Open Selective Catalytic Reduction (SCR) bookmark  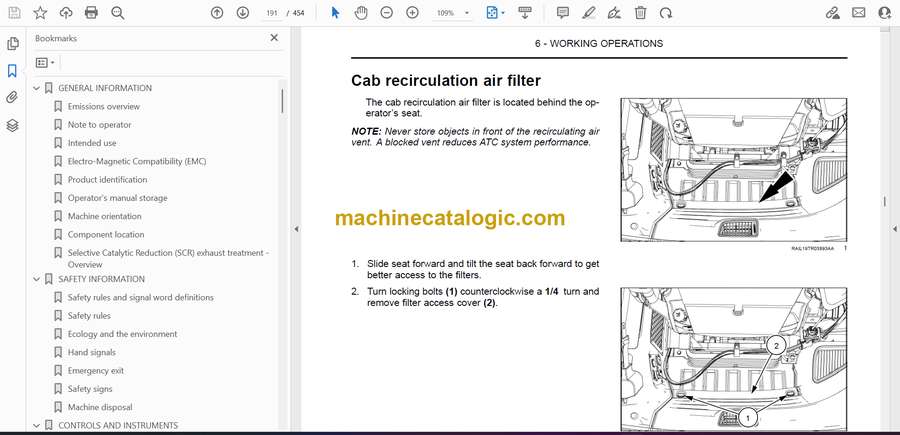(x=168, y=258)
